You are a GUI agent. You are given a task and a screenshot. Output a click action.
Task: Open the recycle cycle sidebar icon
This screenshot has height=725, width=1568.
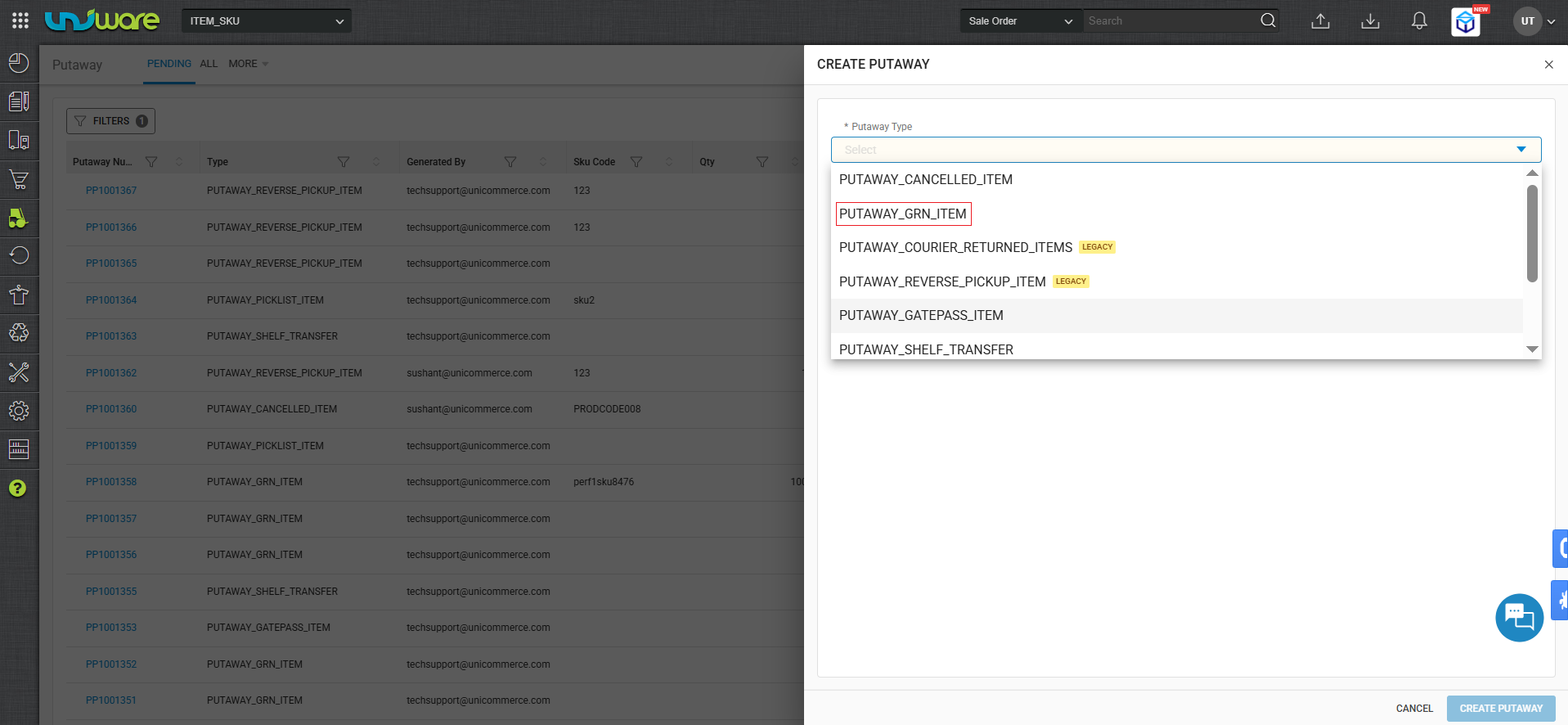point(19,333)
